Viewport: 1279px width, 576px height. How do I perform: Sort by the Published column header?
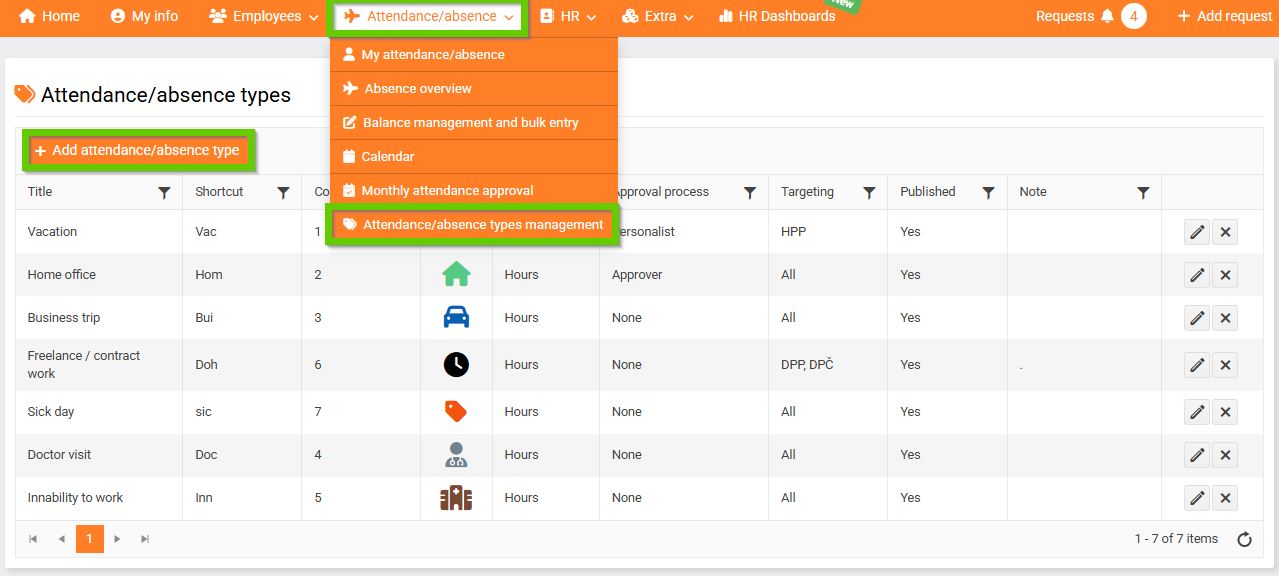click(928, 192)
